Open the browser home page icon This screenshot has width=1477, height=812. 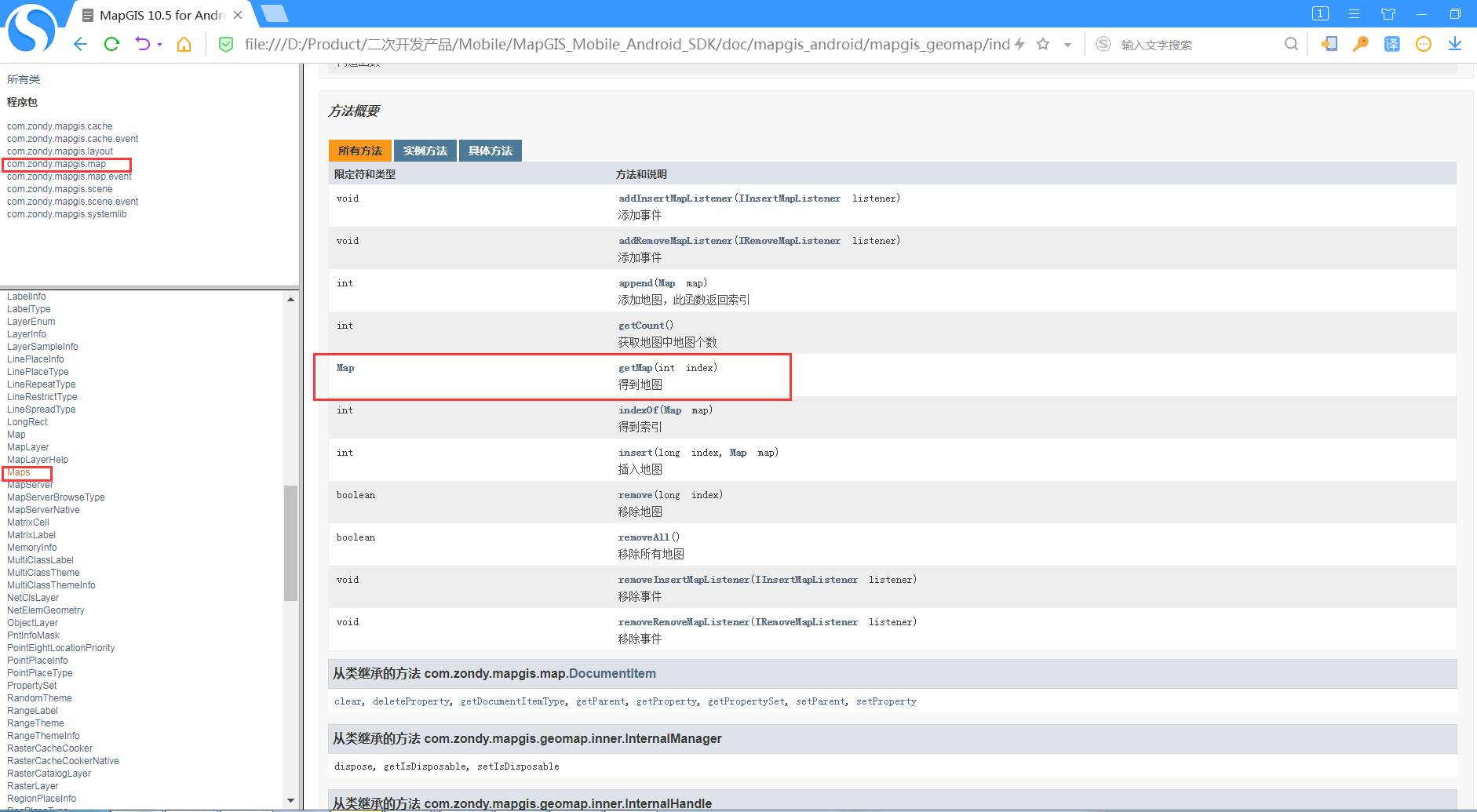184,44
